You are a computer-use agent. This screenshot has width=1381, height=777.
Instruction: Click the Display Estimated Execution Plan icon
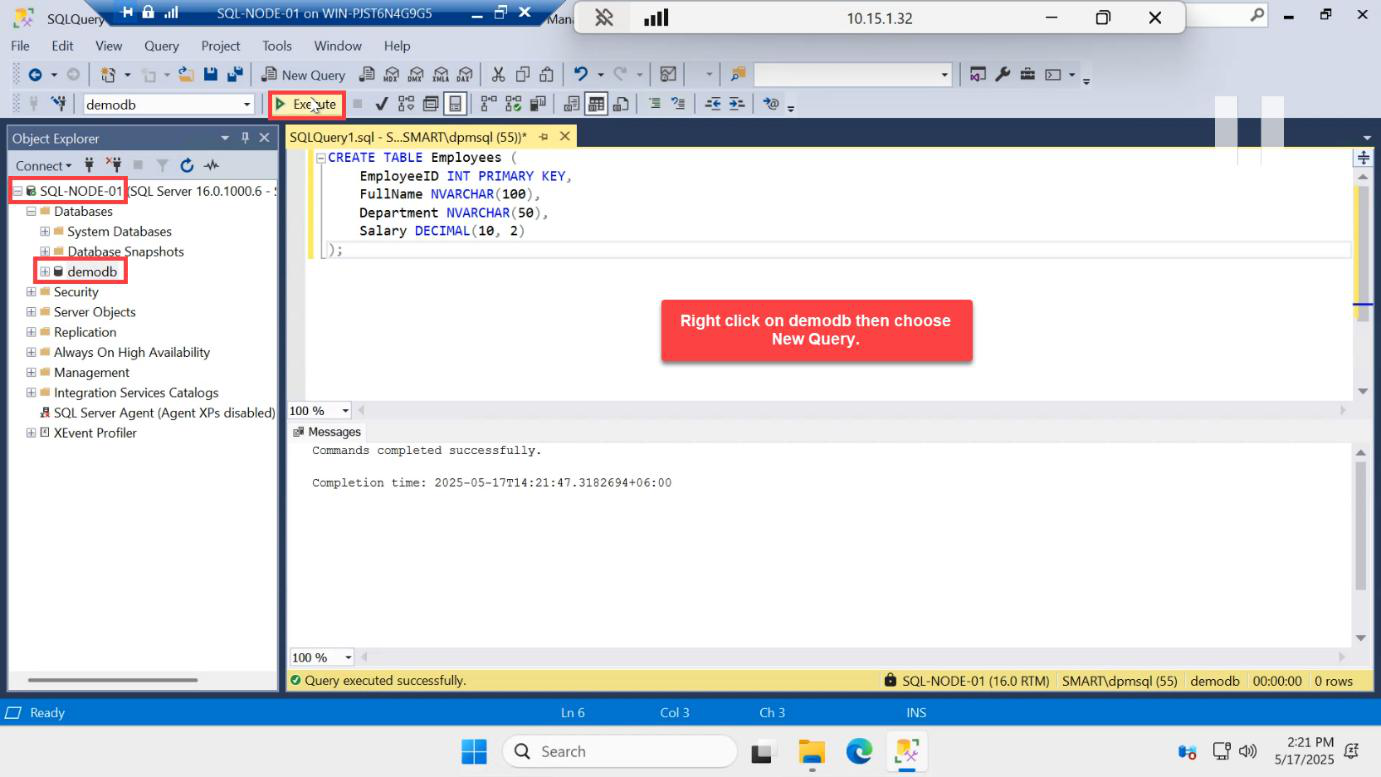click(x=406, y=103)
